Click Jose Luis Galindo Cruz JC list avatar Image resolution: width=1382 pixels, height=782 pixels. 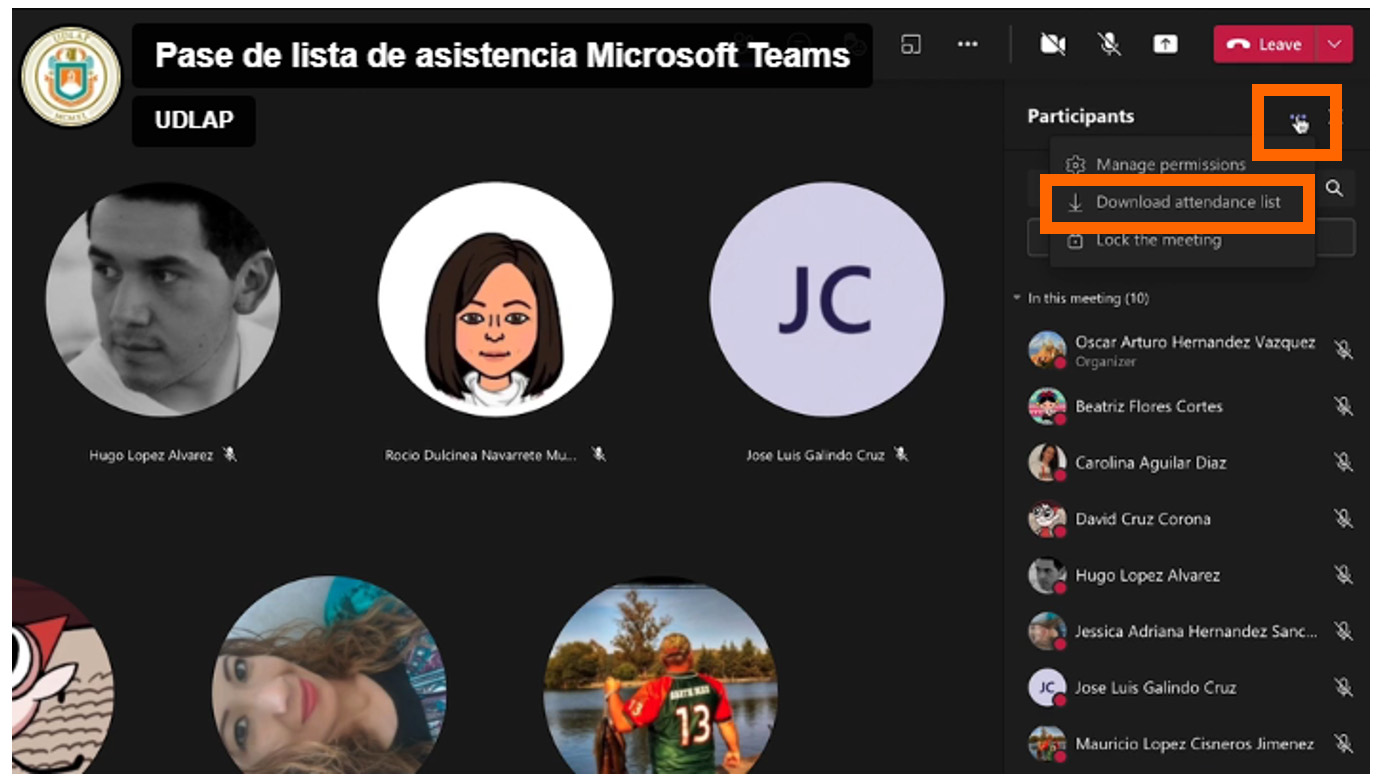pos(1046,688)
